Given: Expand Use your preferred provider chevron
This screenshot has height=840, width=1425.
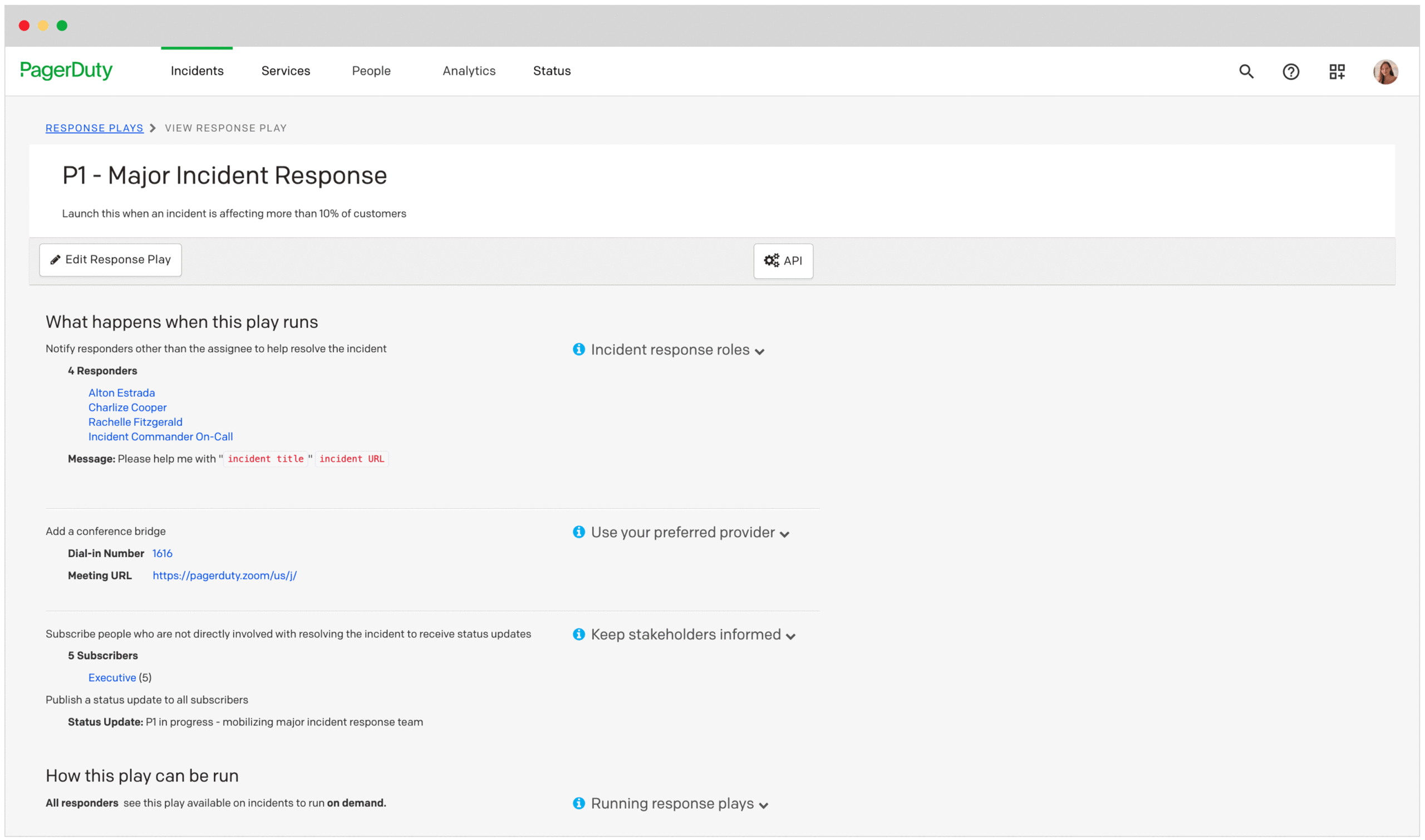Looking at the screenshot, I should [x=784, y=535].
